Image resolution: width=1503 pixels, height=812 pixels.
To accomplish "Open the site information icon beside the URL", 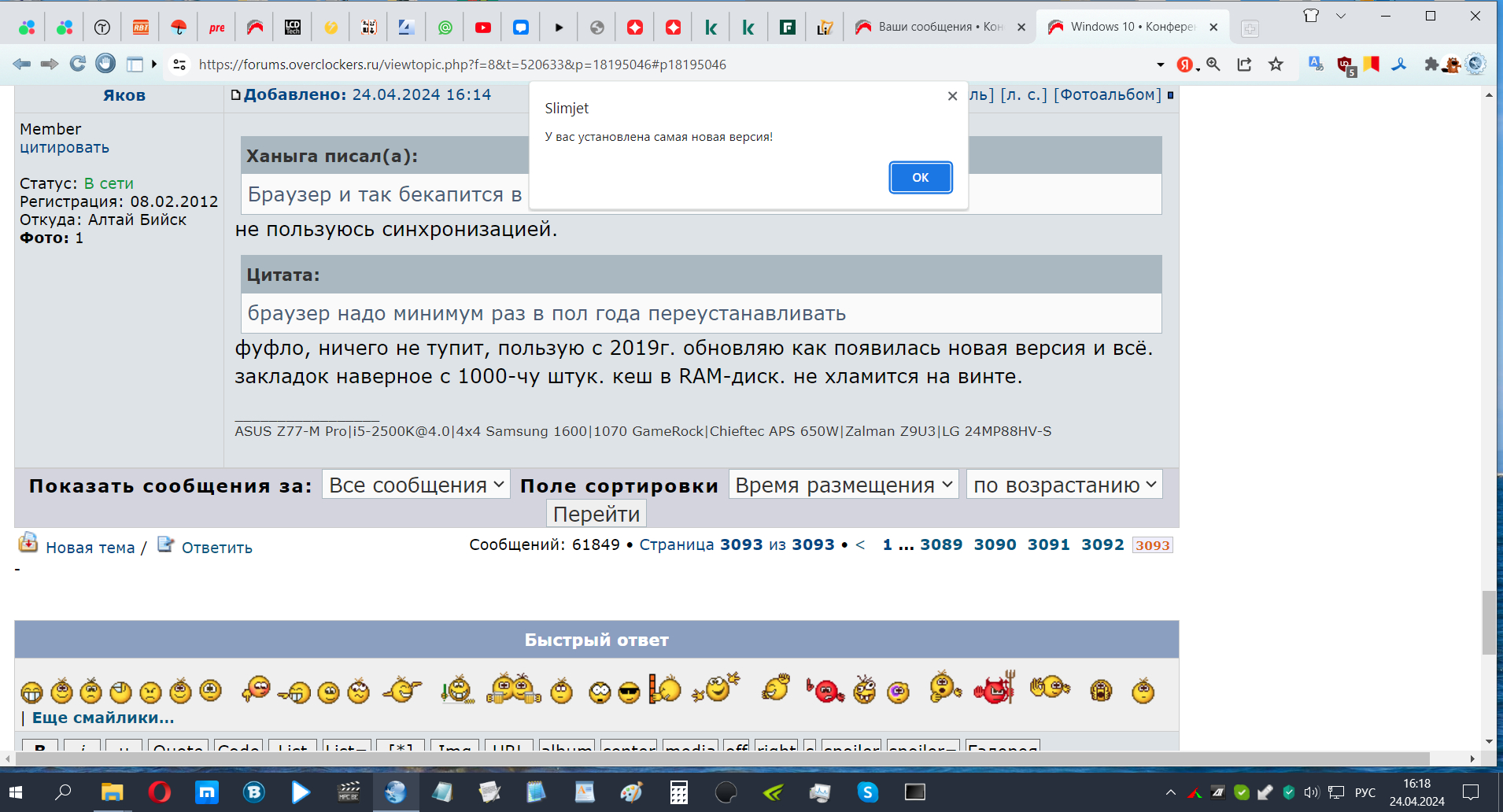I will tap(179, 65).
